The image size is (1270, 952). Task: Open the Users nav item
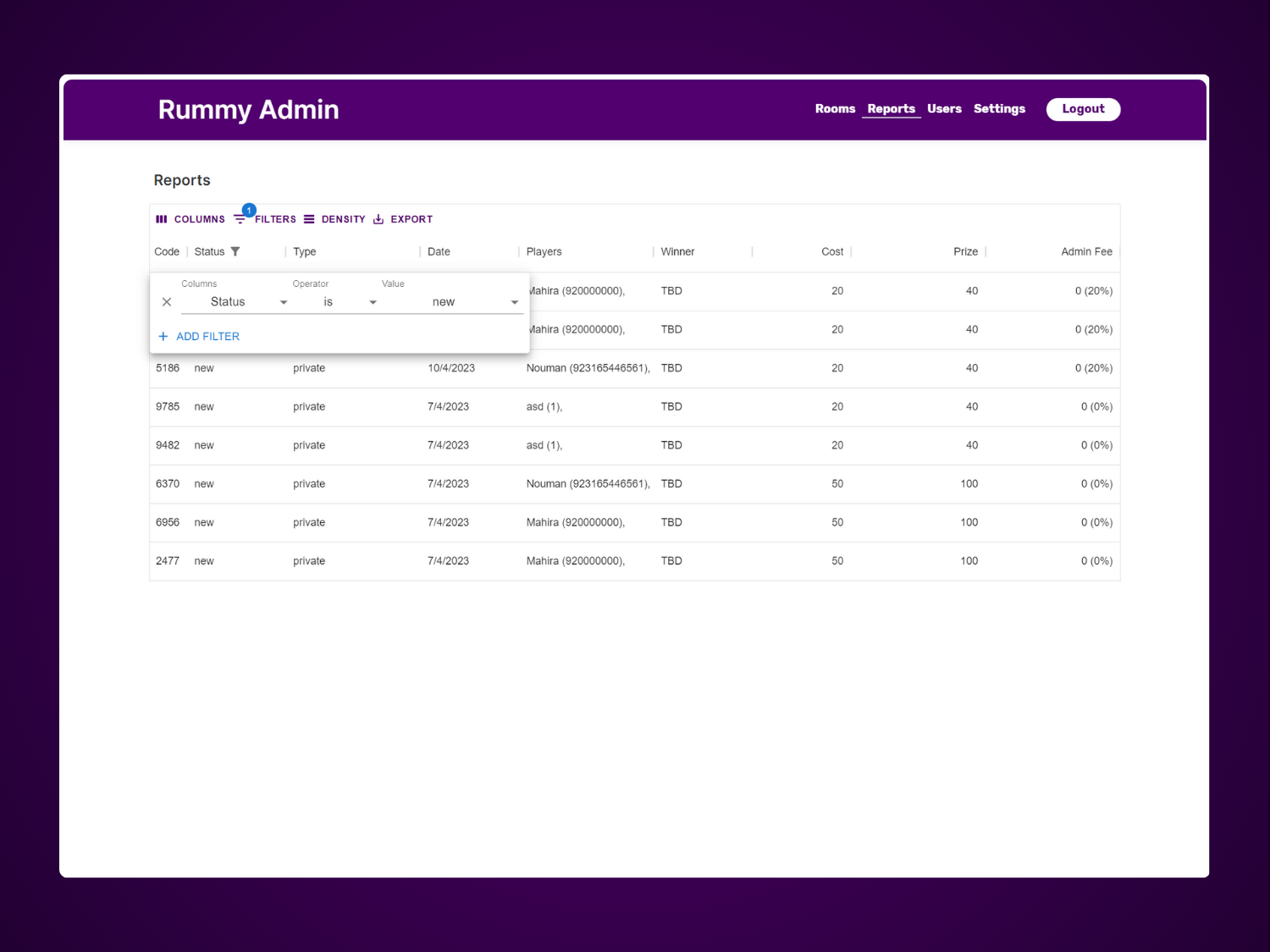[944, 109]
